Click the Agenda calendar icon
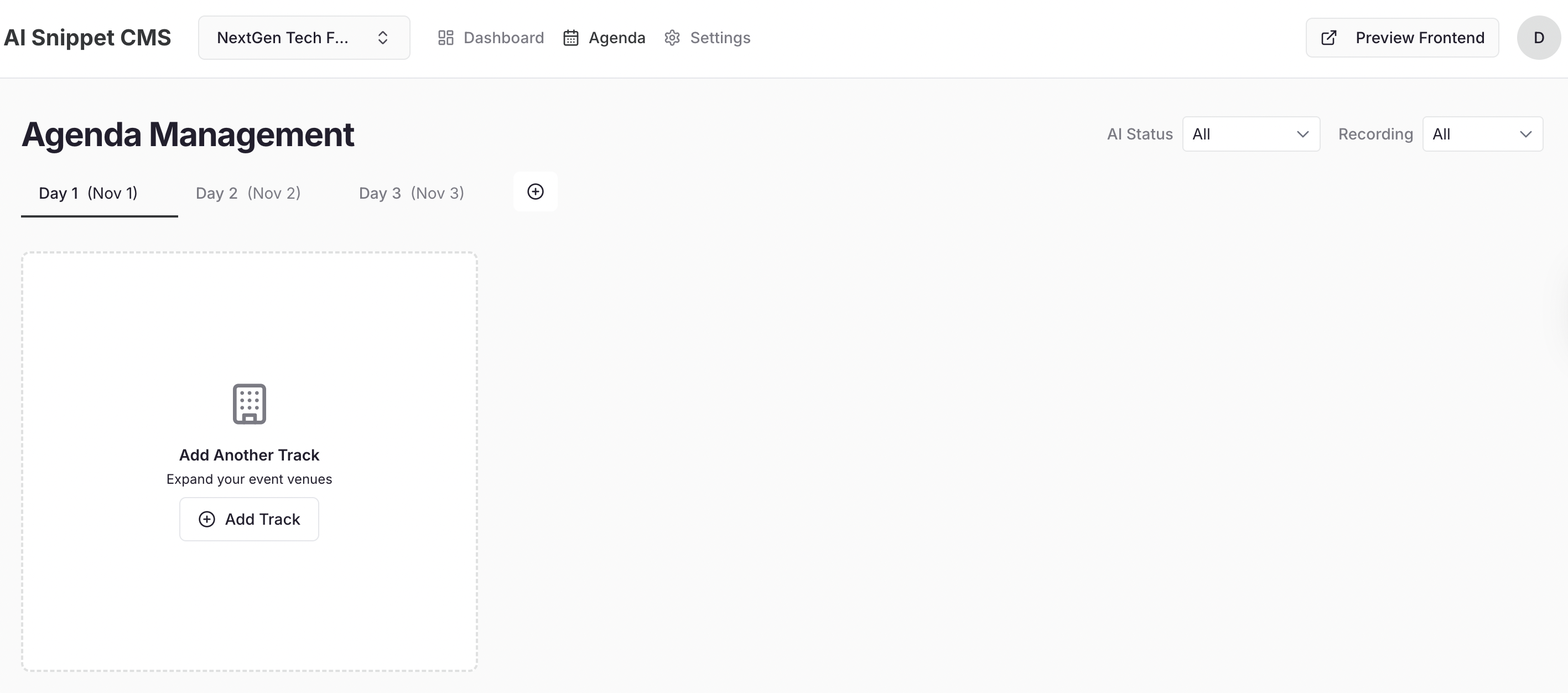Image resolution: width=1568 pixels, height=693 pixels. tap(570, 37)
